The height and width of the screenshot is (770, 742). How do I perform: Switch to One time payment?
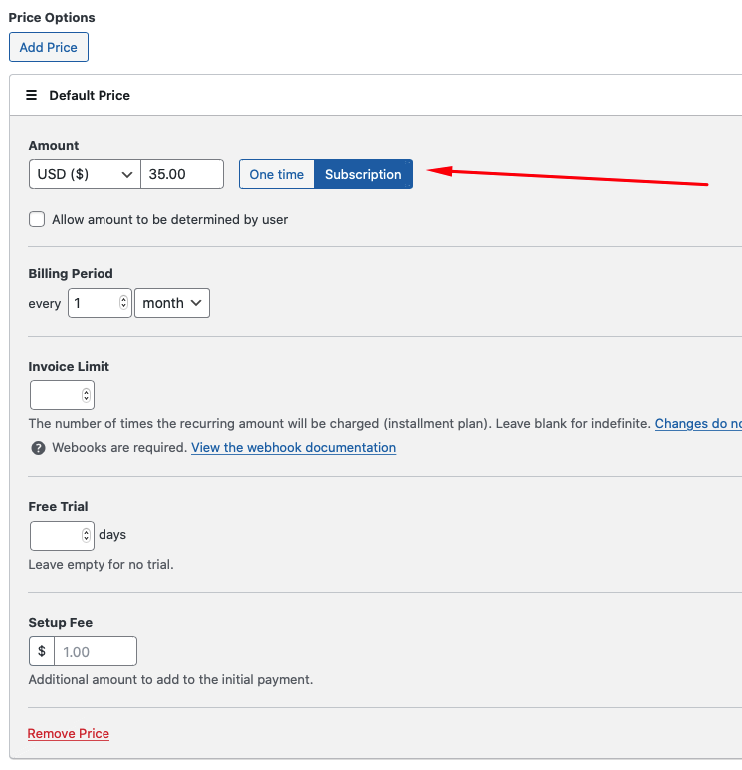pyautogui.click(x=276, y=174)
